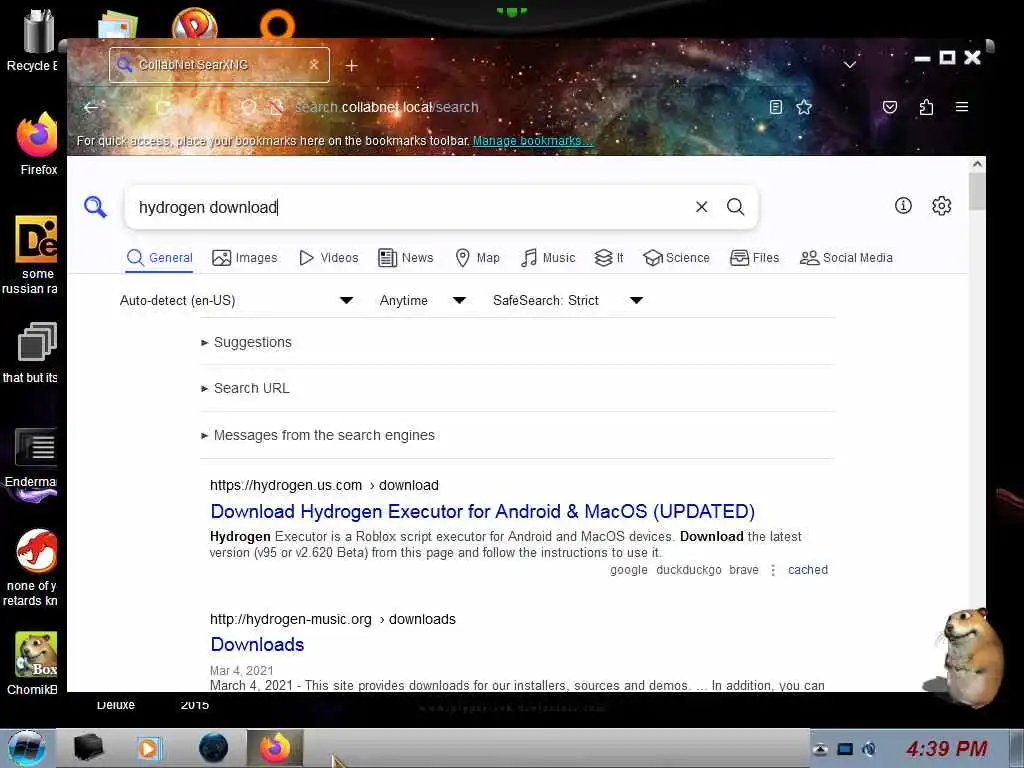Clear the search query with the X

[x=701, y=207]
